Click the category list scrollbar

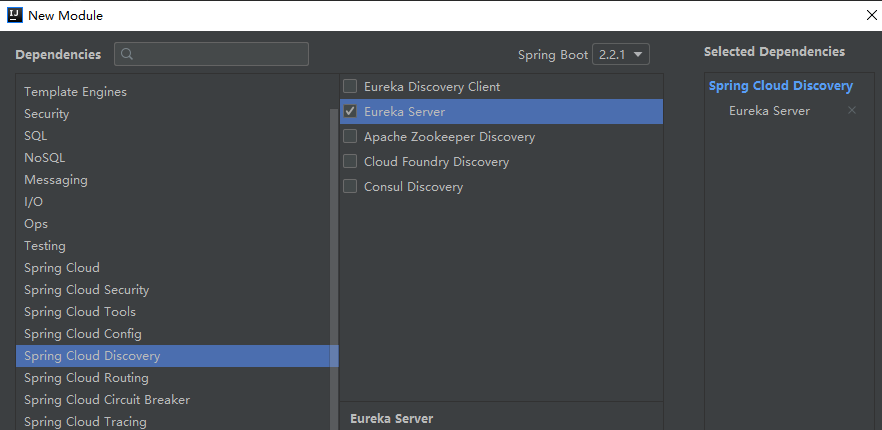point(334,269)
